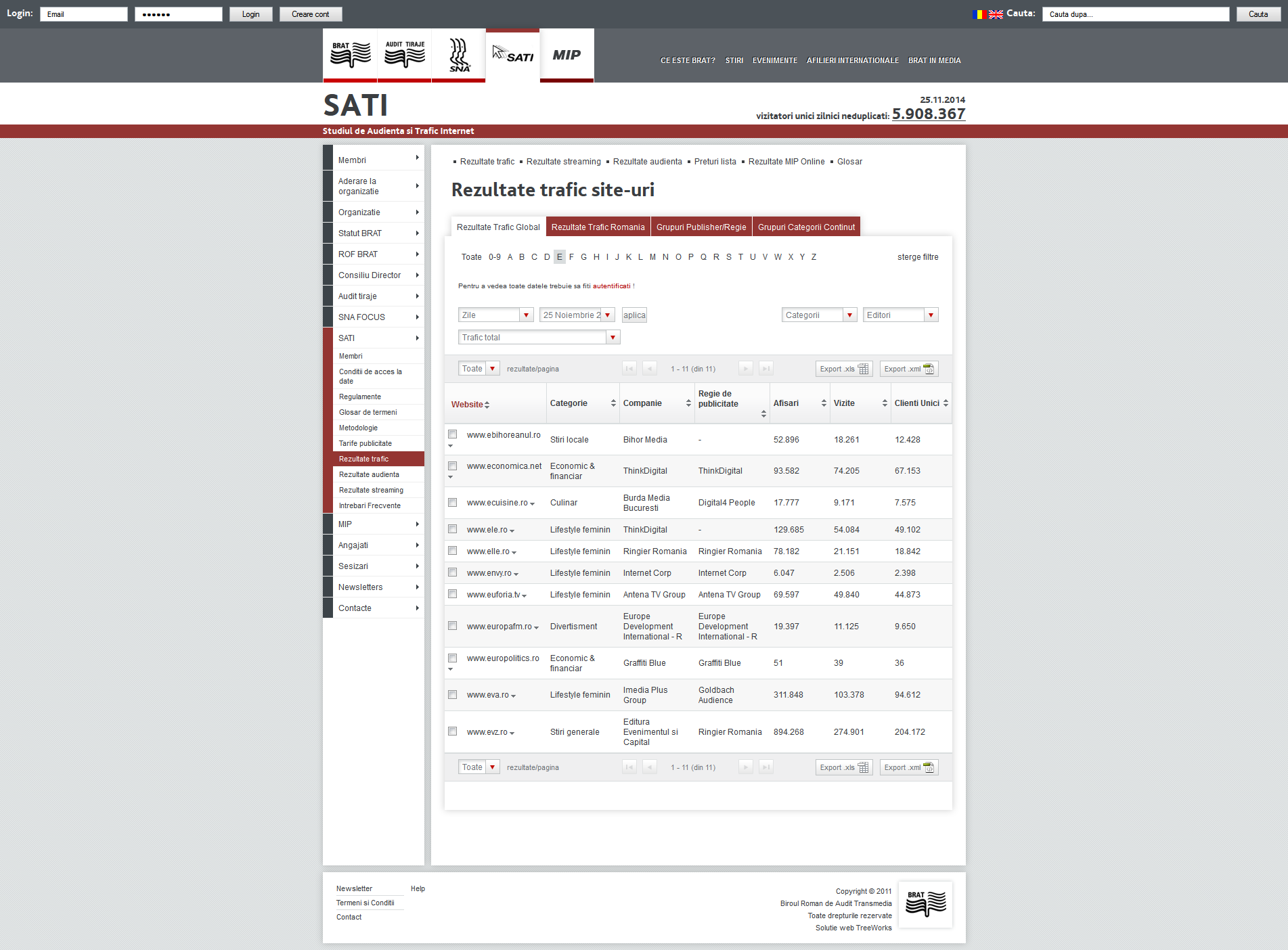Open the Editori filter dropdown
The height and width of the screenshot is (950, 1288).
coord(900,315)
